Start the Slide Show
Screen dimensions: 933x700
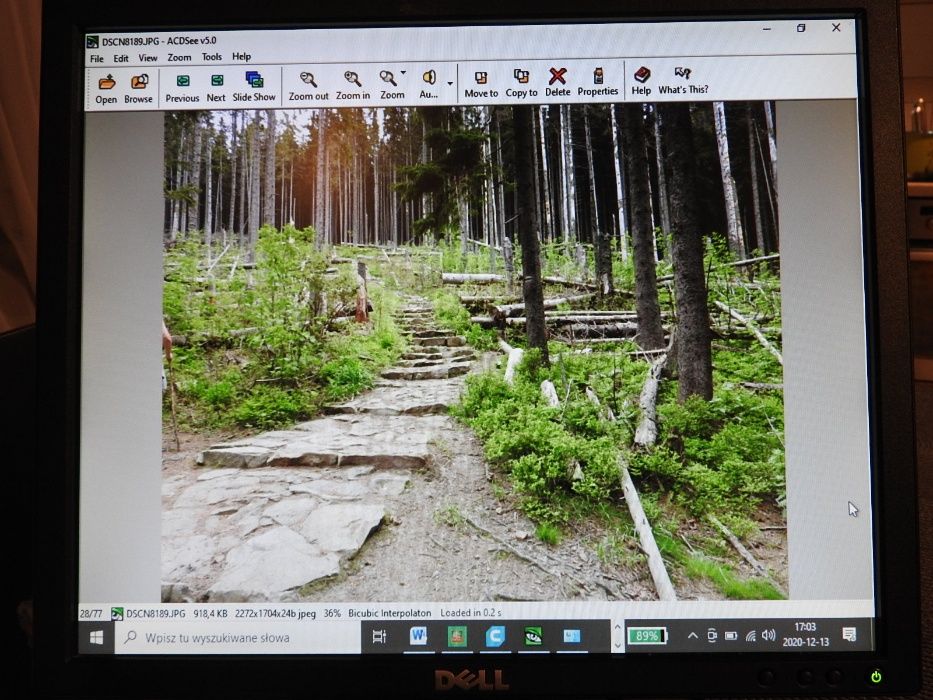pyautogui.click(x=254, y=87)
